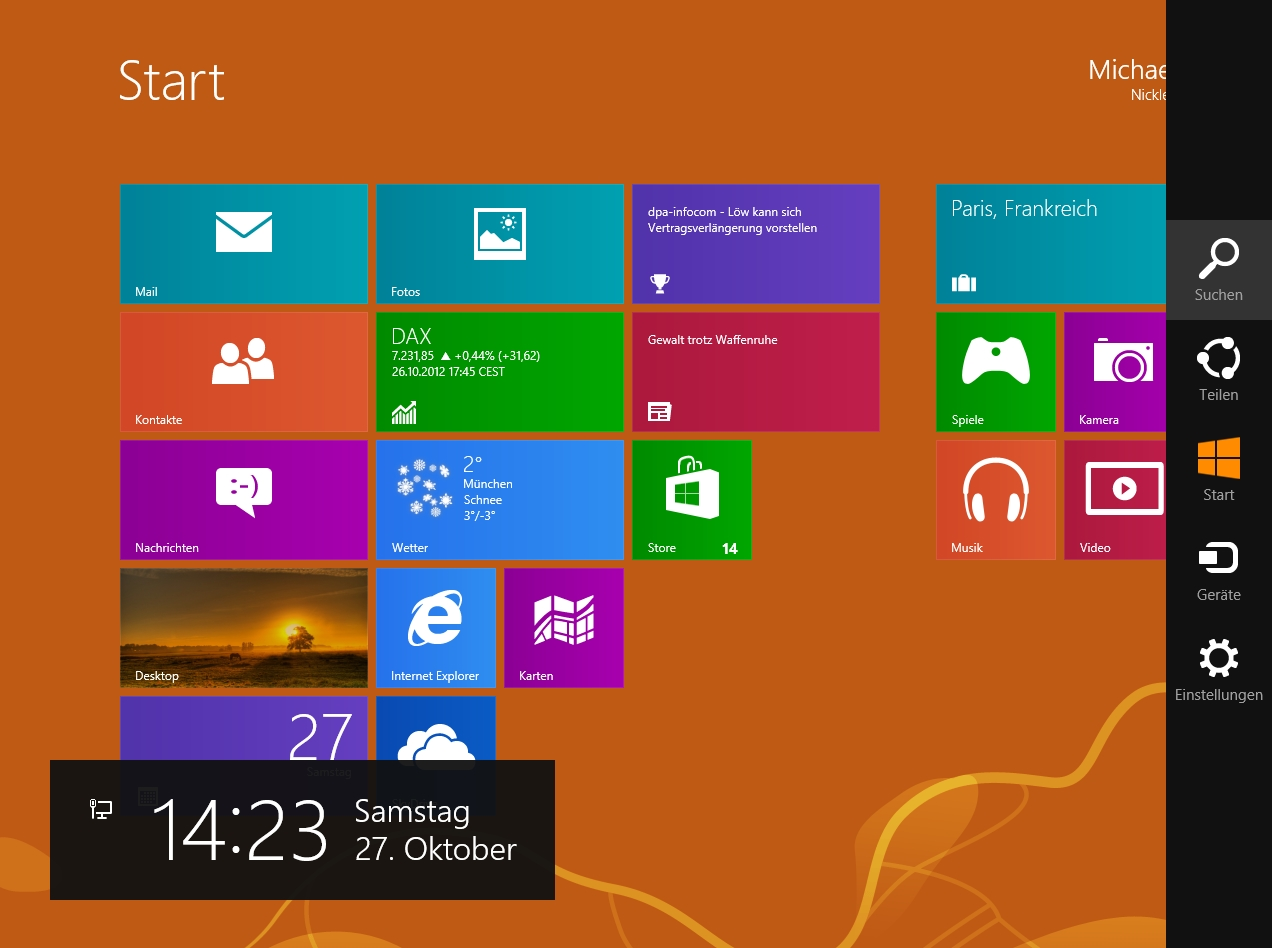
Task: Open the Spiele Xbox tile
Action: 996,372
